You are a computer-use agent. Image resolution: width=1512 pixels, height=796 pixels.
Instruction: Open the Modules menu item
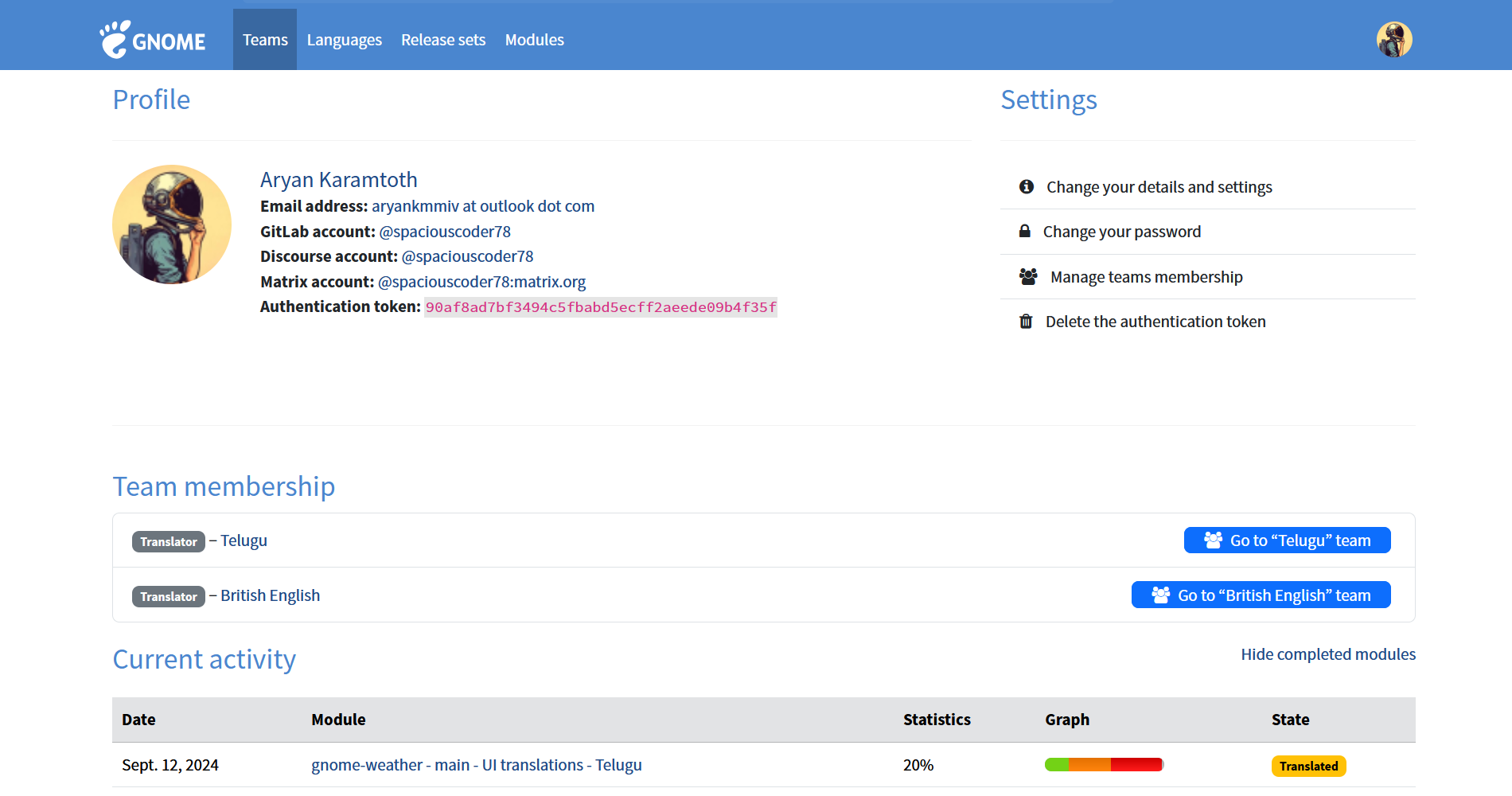click(535, 40)
